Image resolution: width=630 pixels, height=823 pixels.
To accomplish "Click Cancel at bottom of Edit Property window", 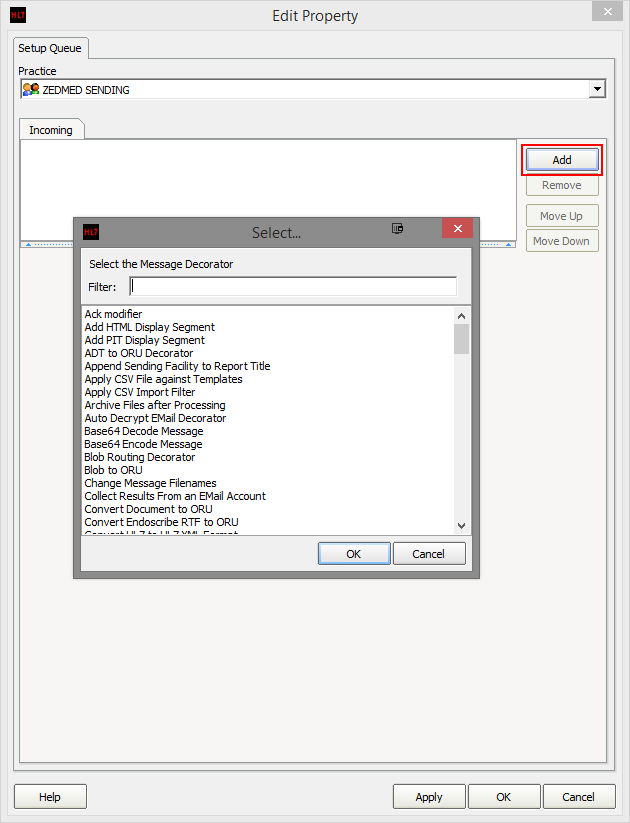I will click(x=579, y=797).
